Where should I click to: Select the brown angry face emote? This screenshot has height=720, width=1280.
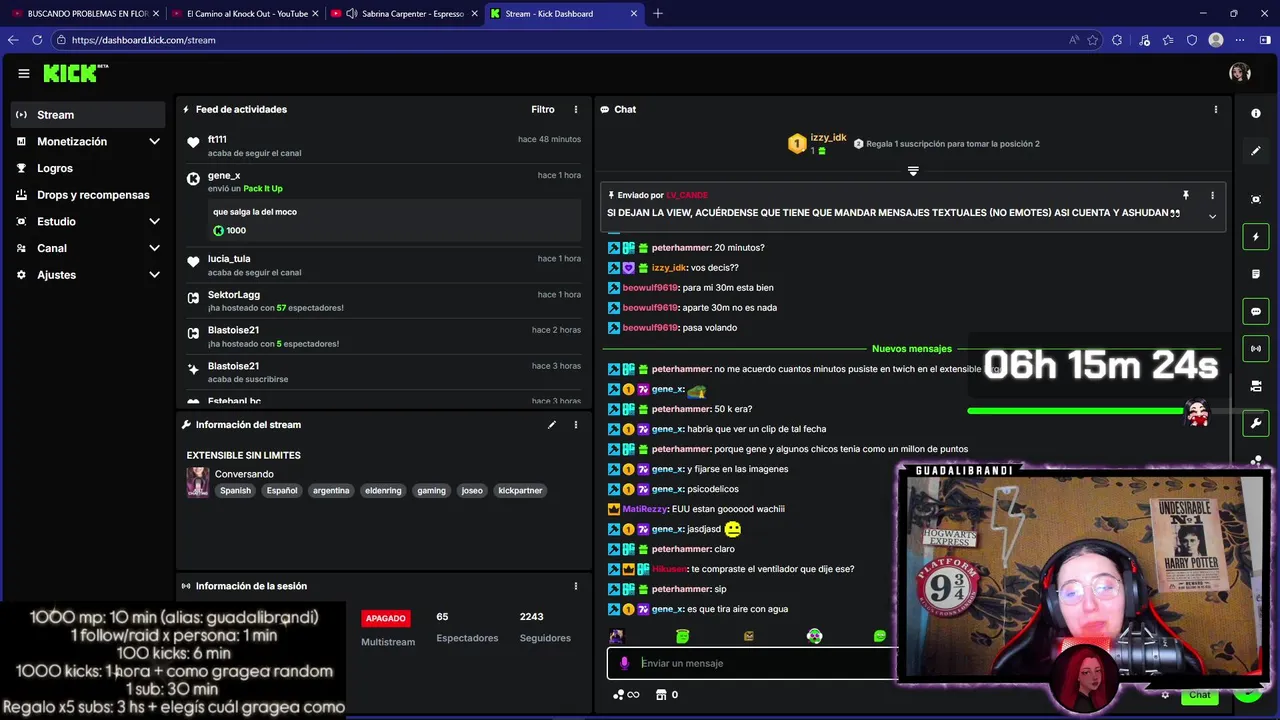tap(749, 636)
